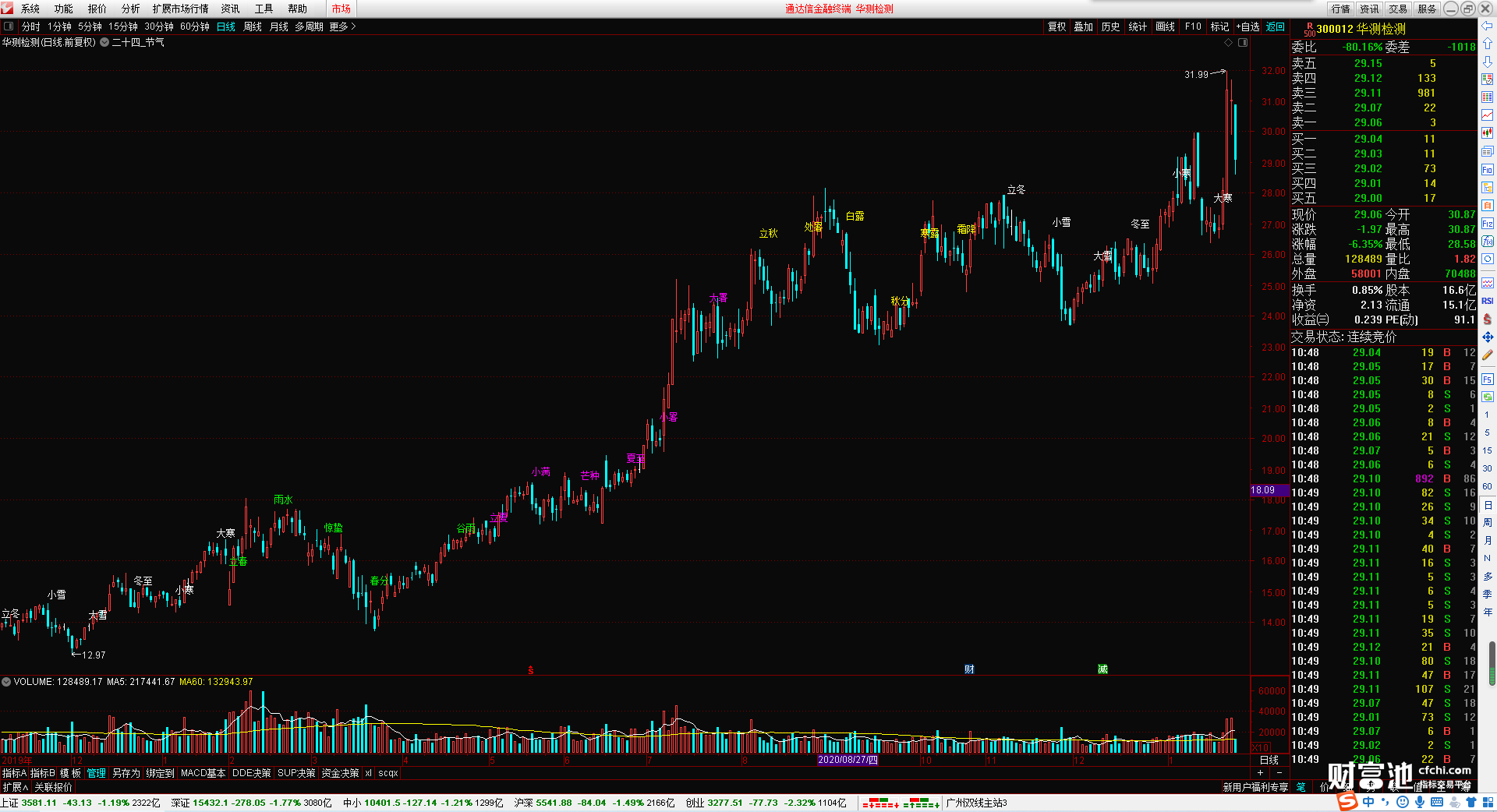Click the minus zoom control beside 日线

pyautogui.click(x=1279, y=773)
